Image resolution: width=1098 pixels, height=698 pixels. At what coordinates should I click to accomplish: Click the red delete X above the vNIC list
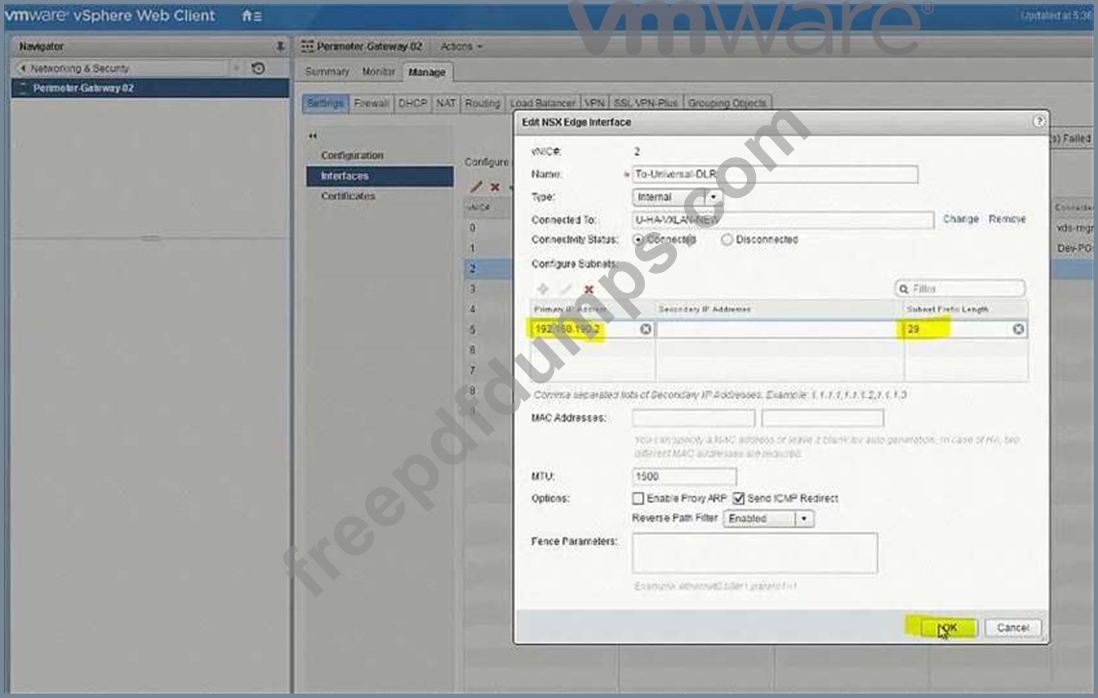coord(495,186)
